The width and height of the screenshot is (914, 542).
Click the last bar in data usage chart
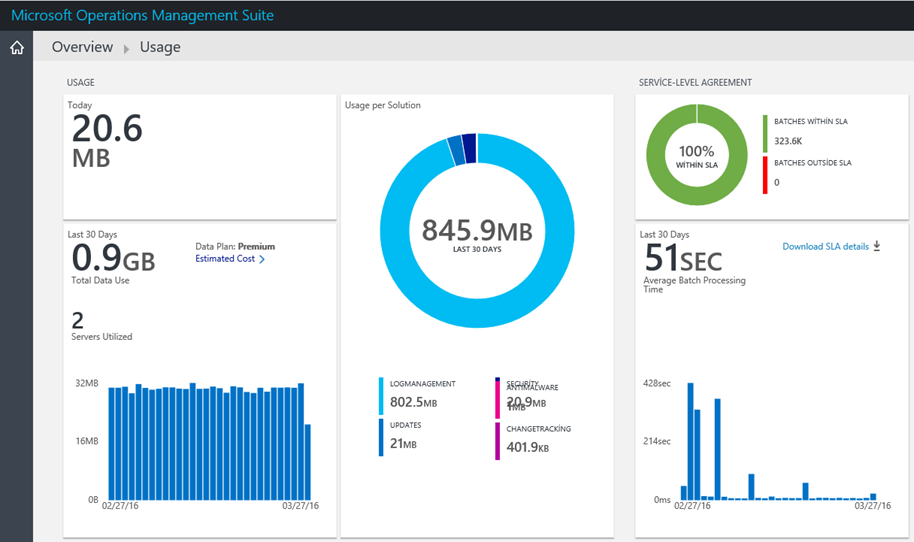tap(307, 462)
